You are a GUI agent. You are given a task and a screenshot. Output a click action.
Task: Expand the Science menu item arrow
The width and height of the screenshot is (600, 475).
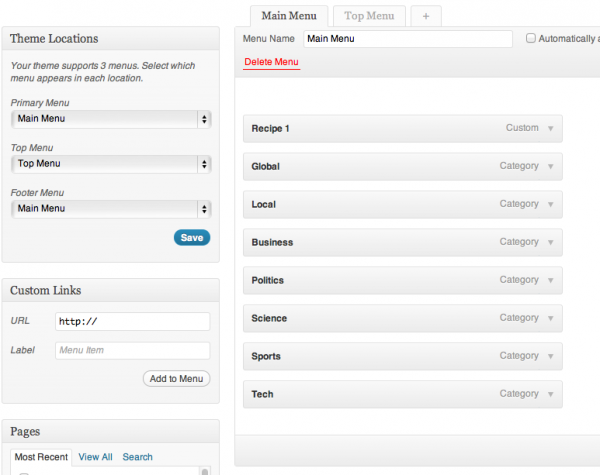(x=550, y=319)
